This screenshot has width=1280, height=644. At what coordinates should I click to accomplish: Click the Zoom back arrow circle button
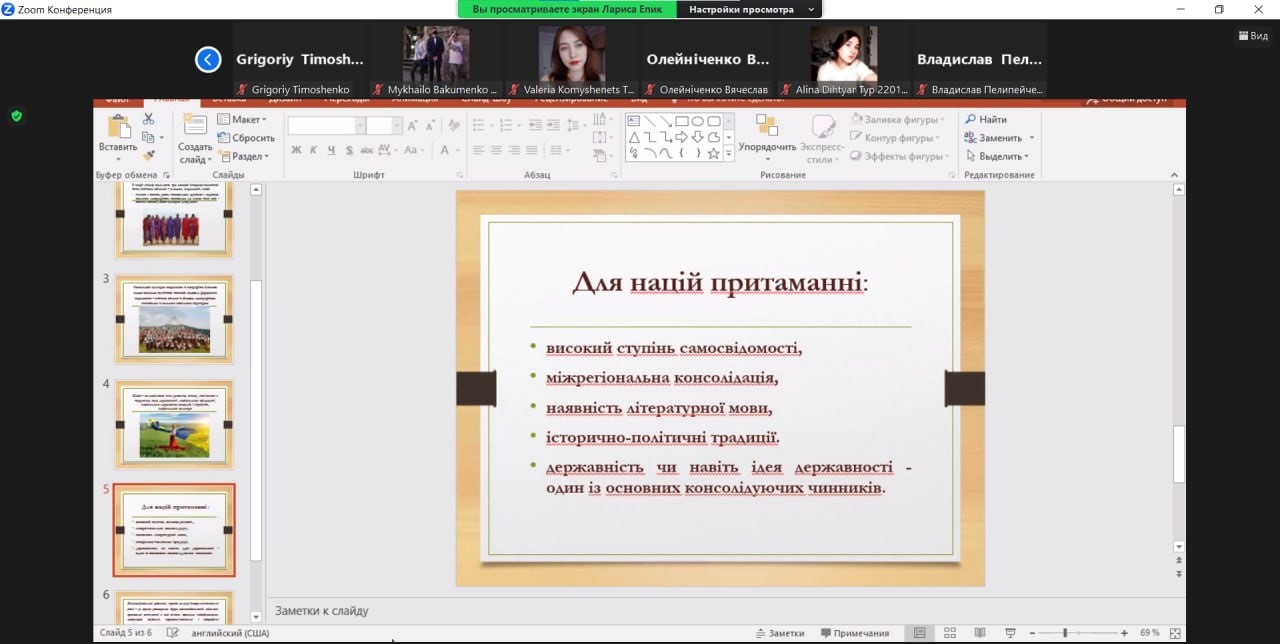[x=208, y=60]
